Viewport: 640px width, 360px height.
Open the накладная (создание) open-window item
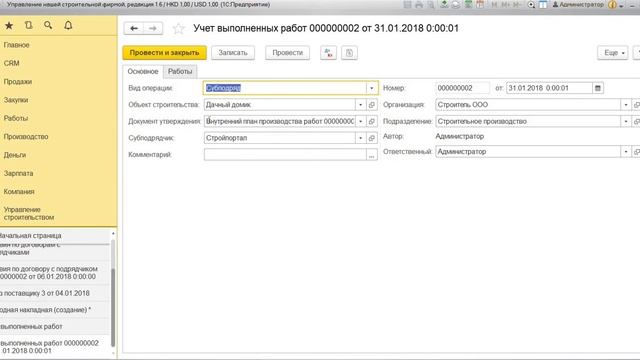point(55,310)
